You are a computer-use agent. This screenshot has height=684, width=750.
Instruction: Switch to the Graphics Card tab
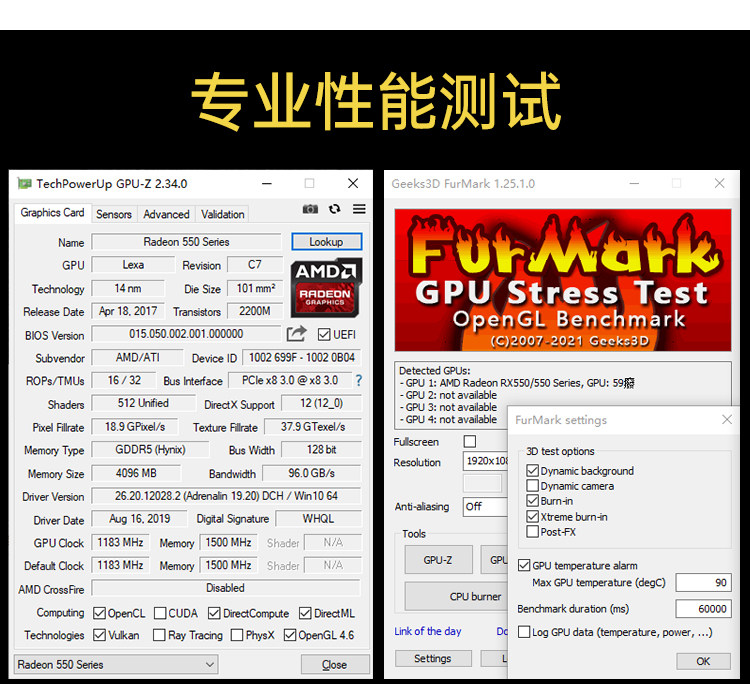pyautogui.click(x=52, y=212)
